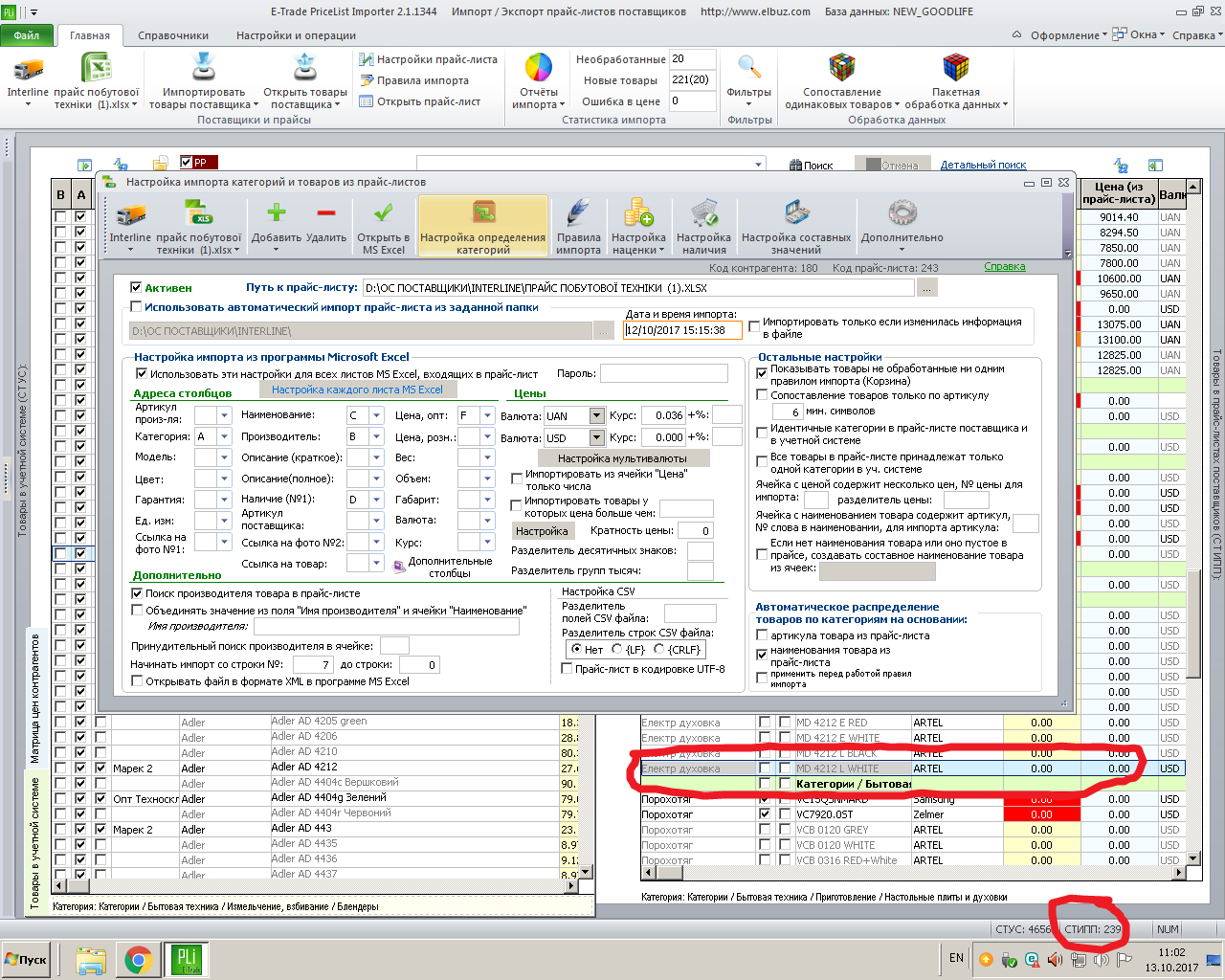
Task: Open the Фильтры magnifier icon
Action: 749,69
